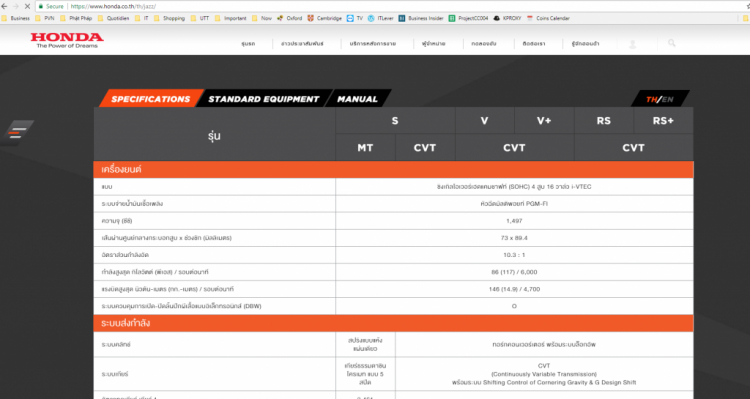This screenshot has height=399, width=750.
Task: Open the Shopping bookmarks folder
Action: (169, 18)
